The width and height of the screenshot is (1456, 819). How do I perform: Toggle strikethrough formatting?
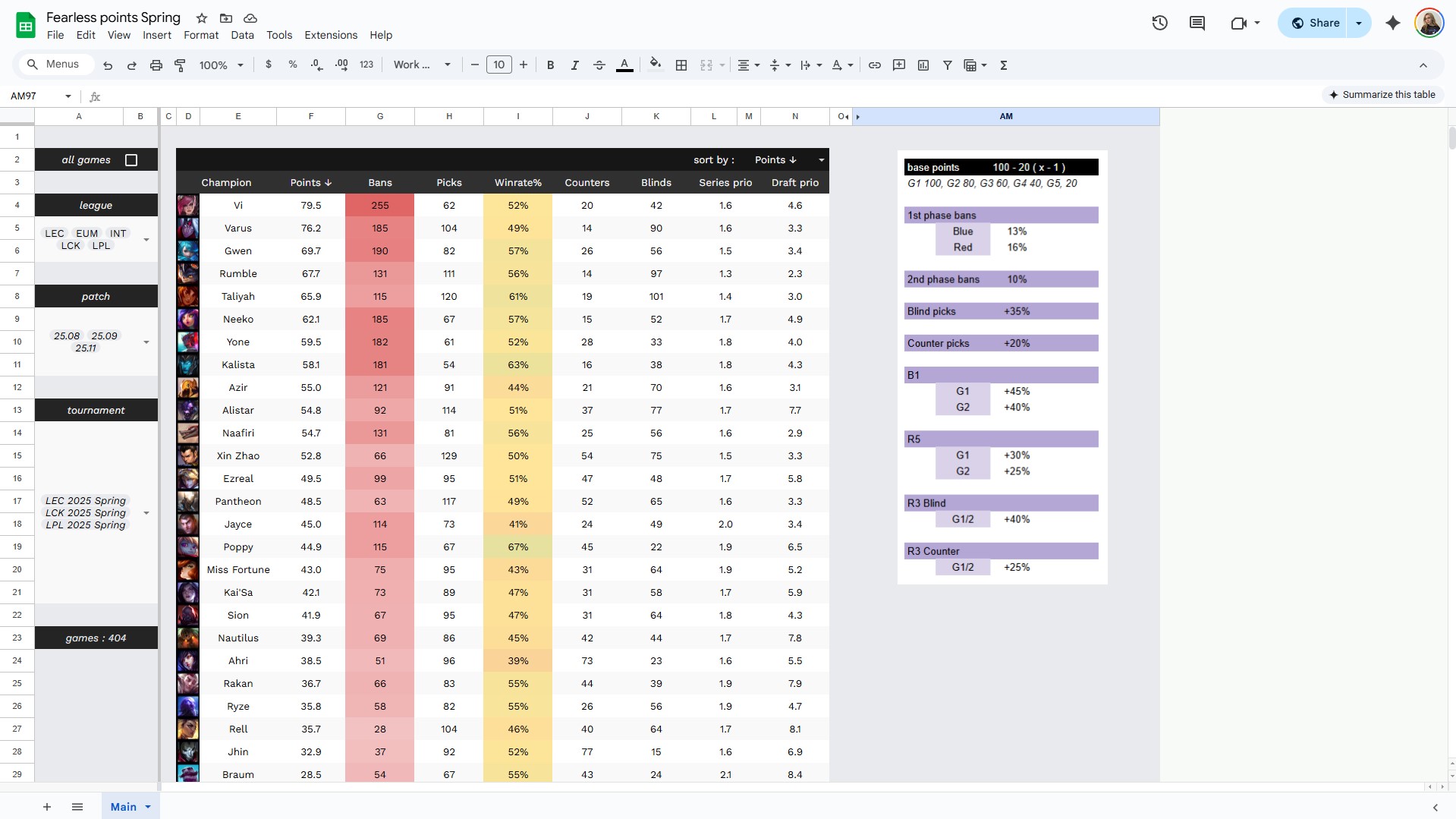599,65
